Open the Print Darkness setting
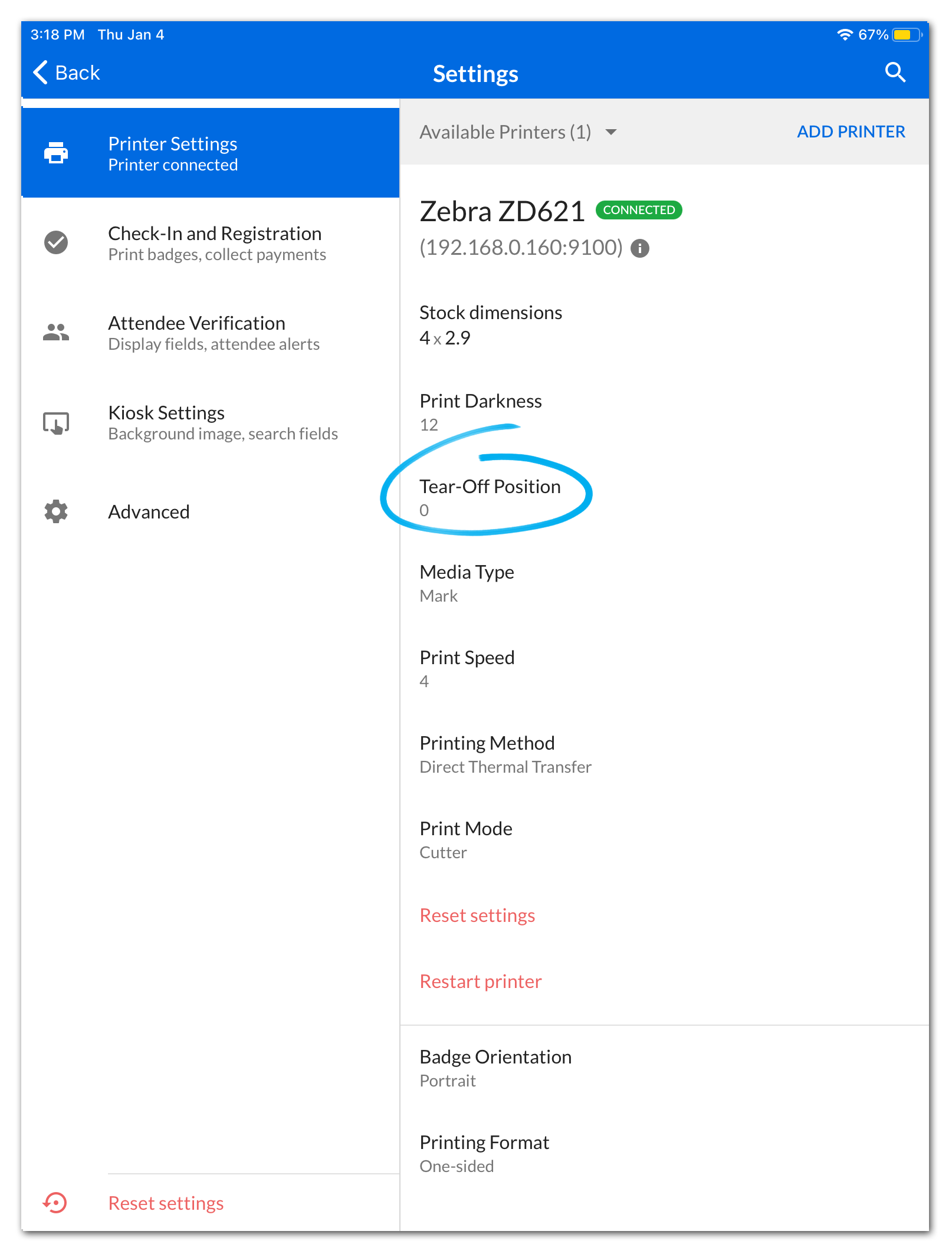The height and width of the screenshot is (1254, 952). pyautogui.click(x=480, y=412)
